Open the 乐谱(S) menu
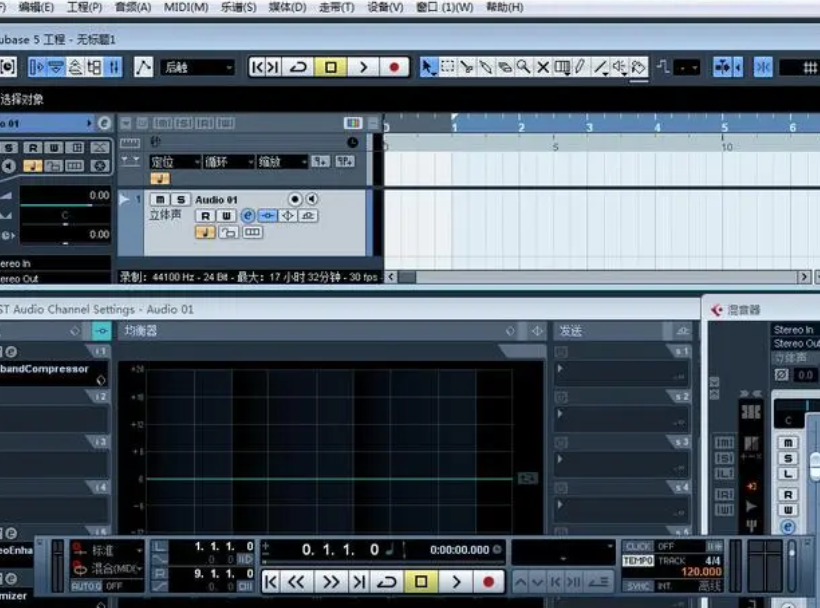The image size is (820, 608). [x=238, y=7]
